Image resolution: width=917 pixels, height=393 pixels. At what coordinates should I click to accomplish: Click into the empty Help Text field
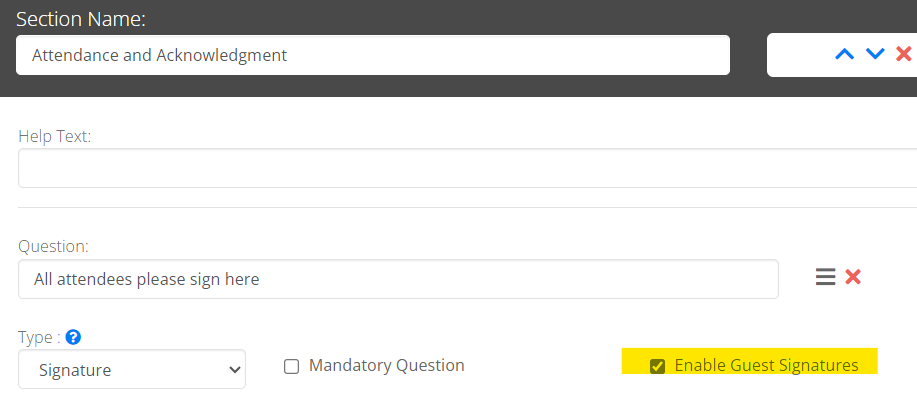(467, 168)
